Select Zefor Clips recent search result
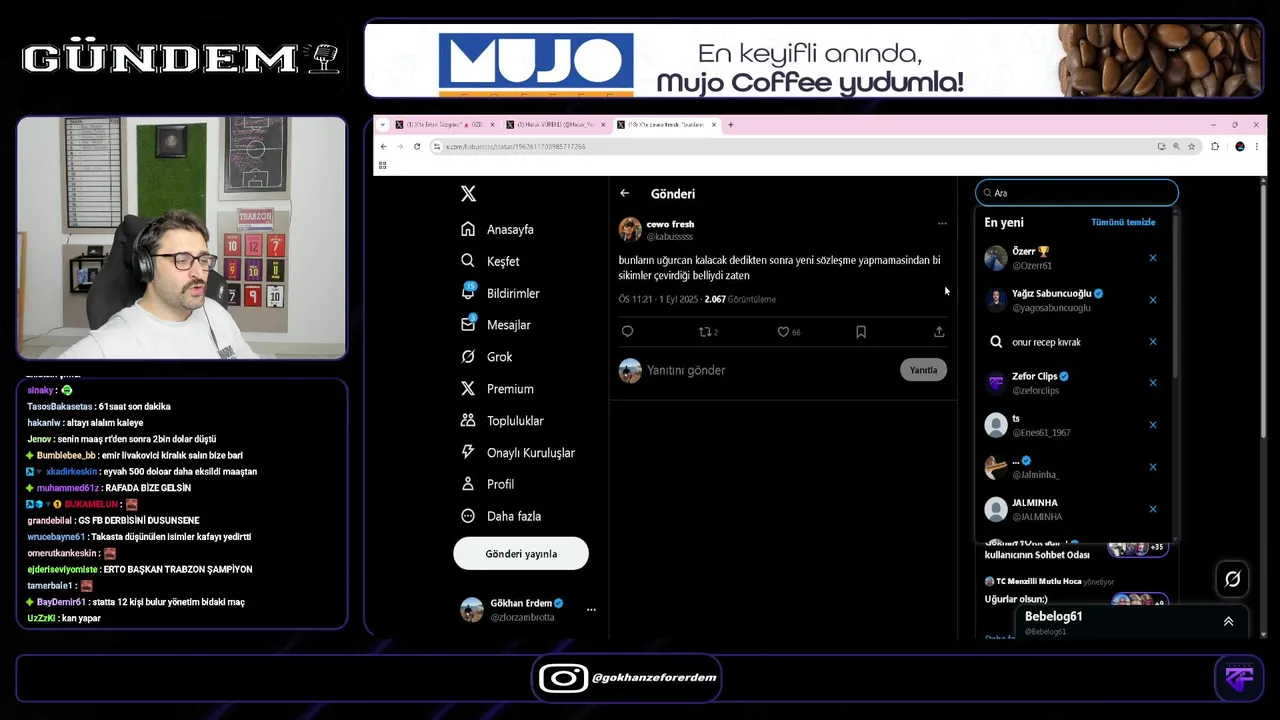The height and width of the screenshot is (720, 1280). [1072, 383]
